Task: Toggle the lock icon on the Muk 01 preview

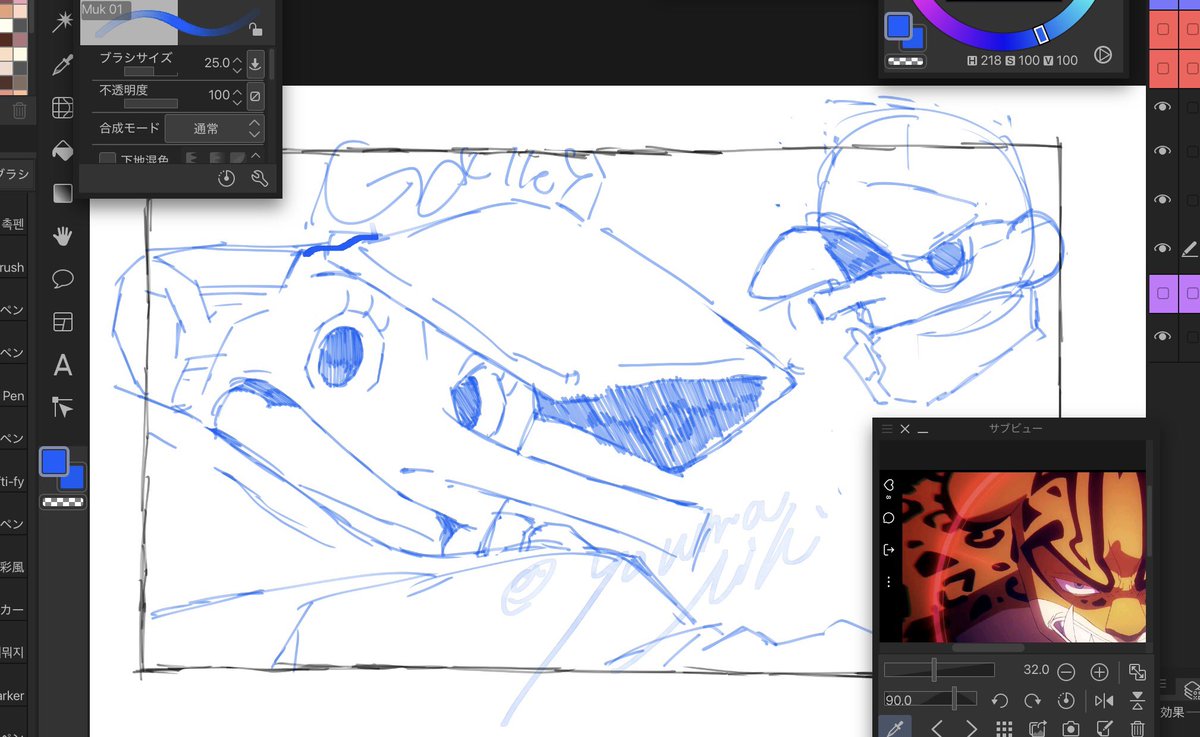Action: click(255, 30)
